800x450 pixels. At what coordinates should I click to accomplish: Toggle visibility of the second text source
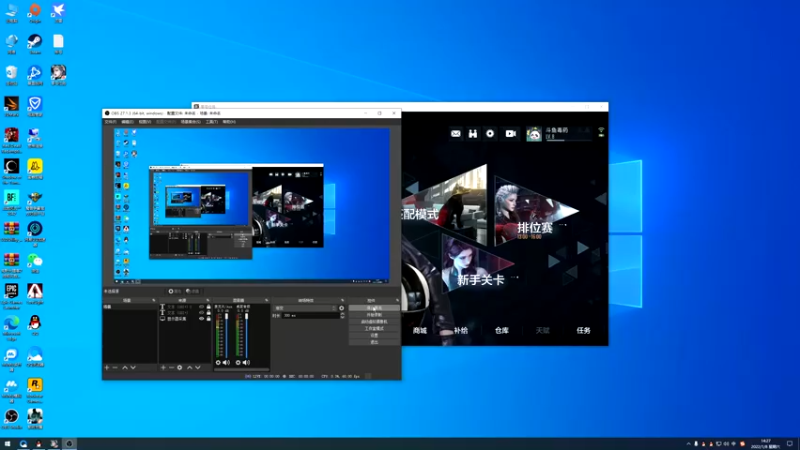(x=202, y=313)
